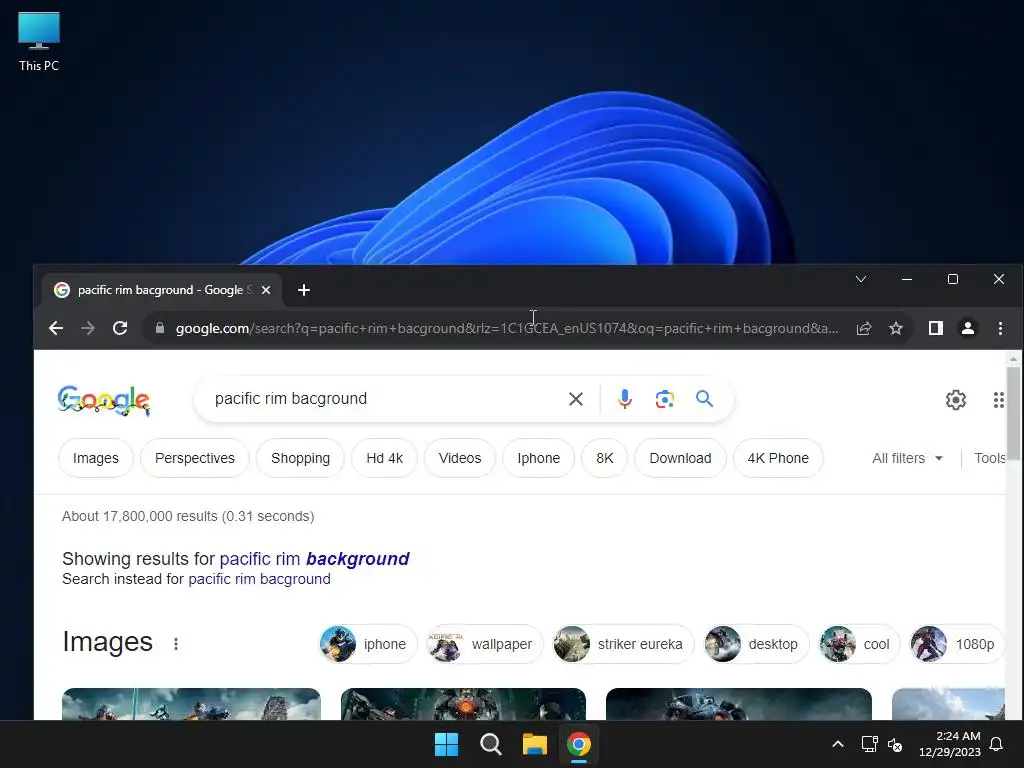Close the pacific rim bacground tab
Viewport: 1024px width, 768px height.
(266, 290)
